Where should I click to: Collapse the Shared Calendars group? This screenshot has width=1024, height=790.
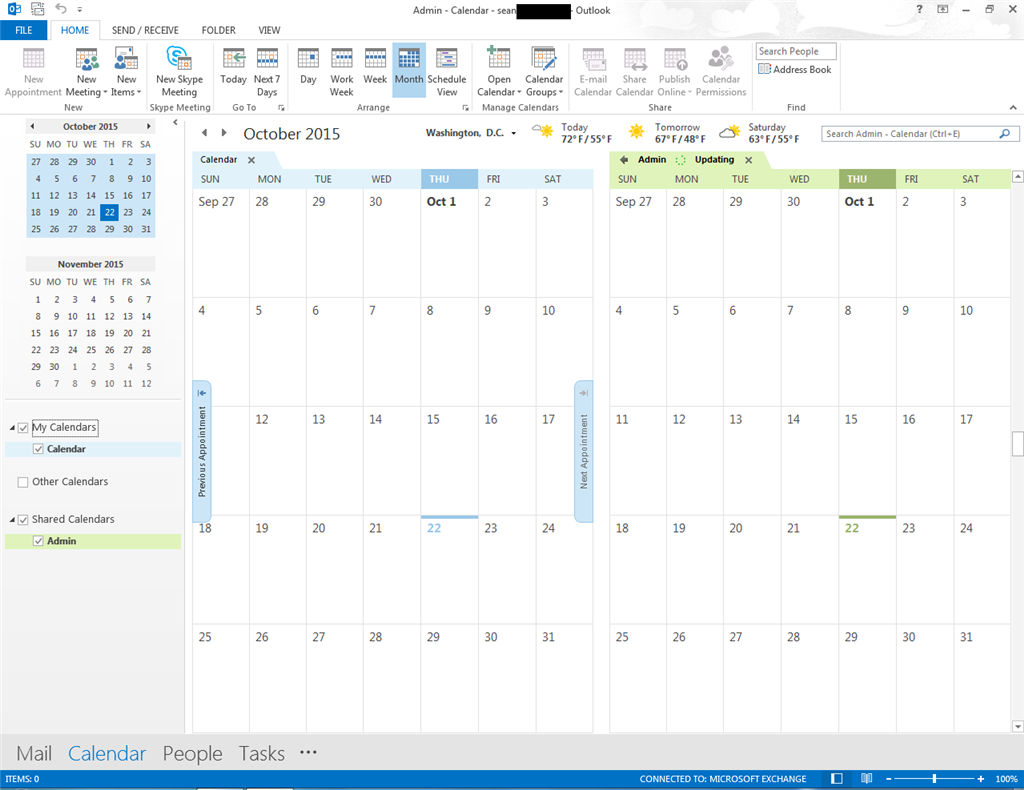coord(12,520)
